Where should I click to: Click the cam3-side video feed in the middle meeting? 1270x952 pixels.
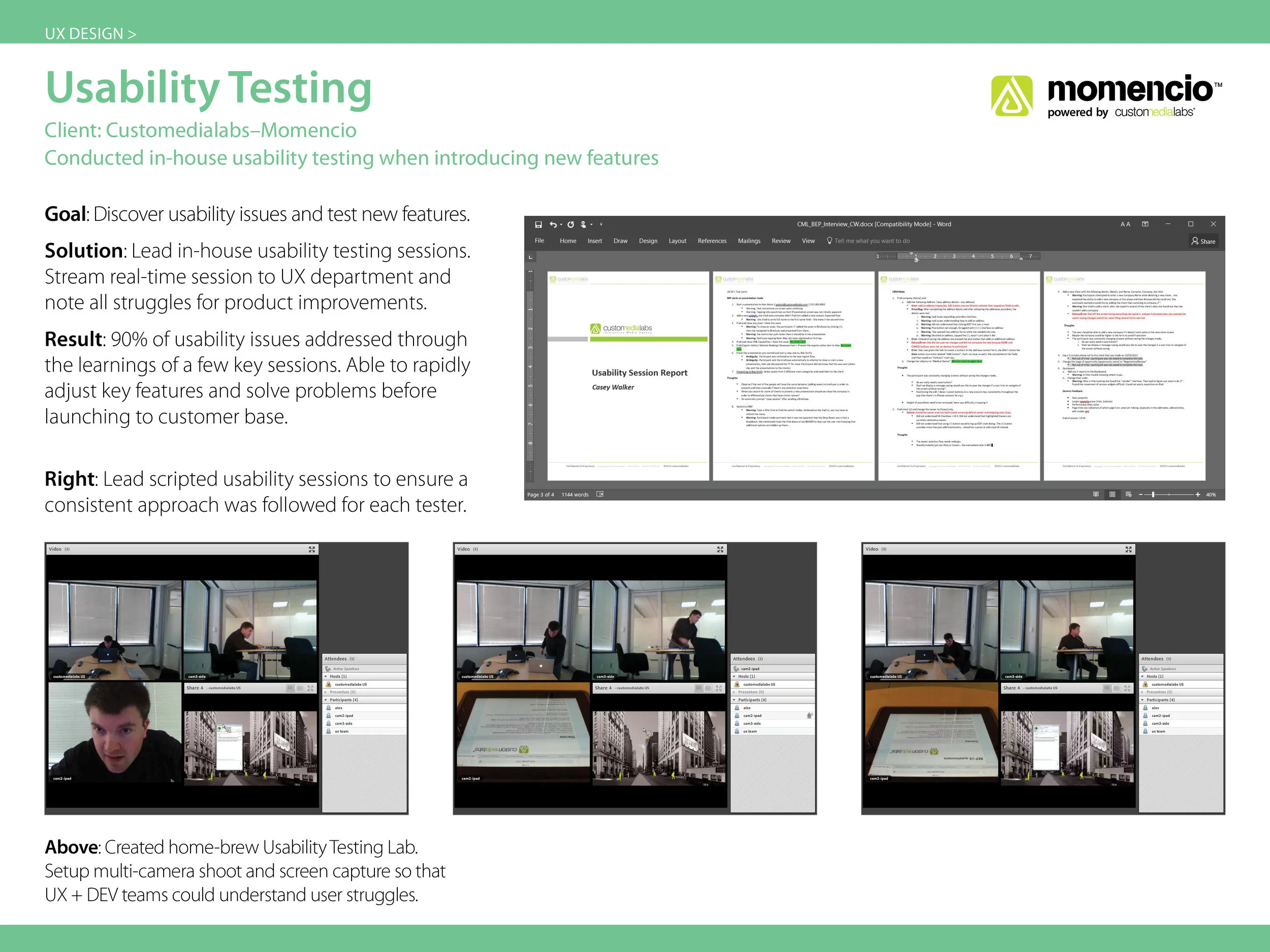coord(658,630)
